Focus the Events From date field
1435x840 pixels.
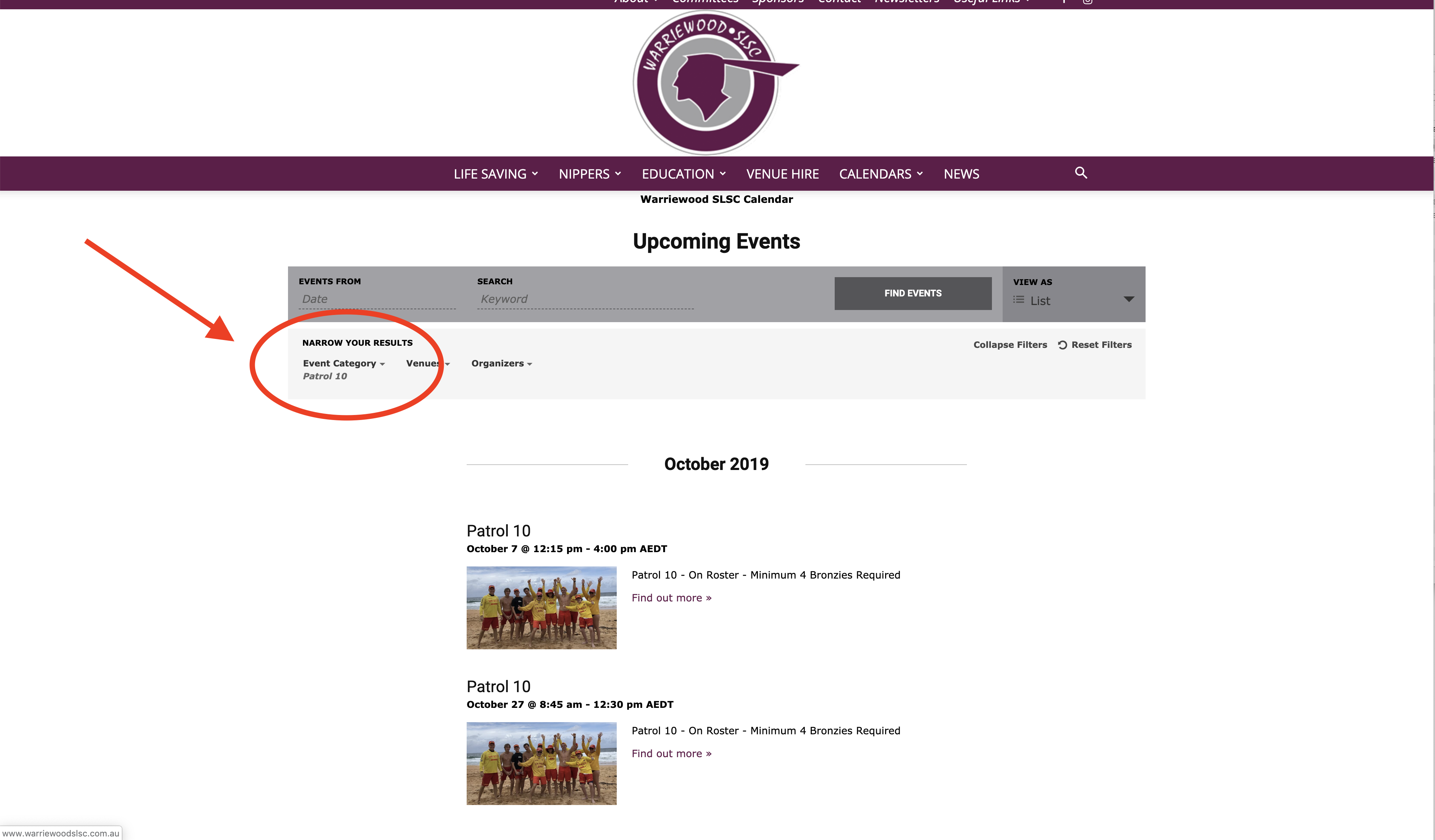377,299
